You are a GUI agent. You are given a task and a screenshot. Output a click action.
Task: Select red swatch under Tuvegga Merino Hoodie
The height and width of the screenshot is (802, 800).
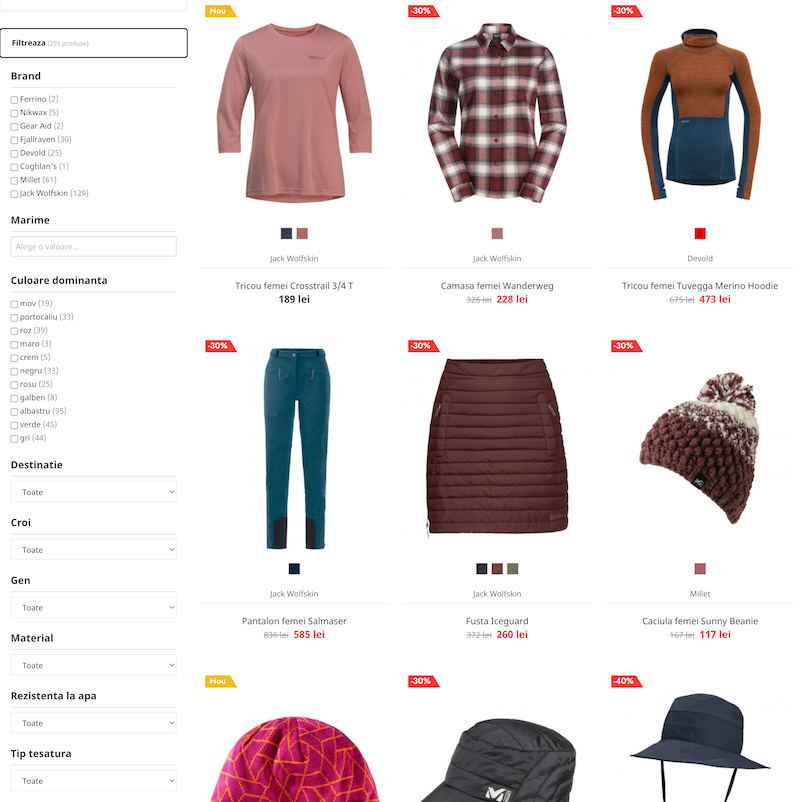coord(700,234)
